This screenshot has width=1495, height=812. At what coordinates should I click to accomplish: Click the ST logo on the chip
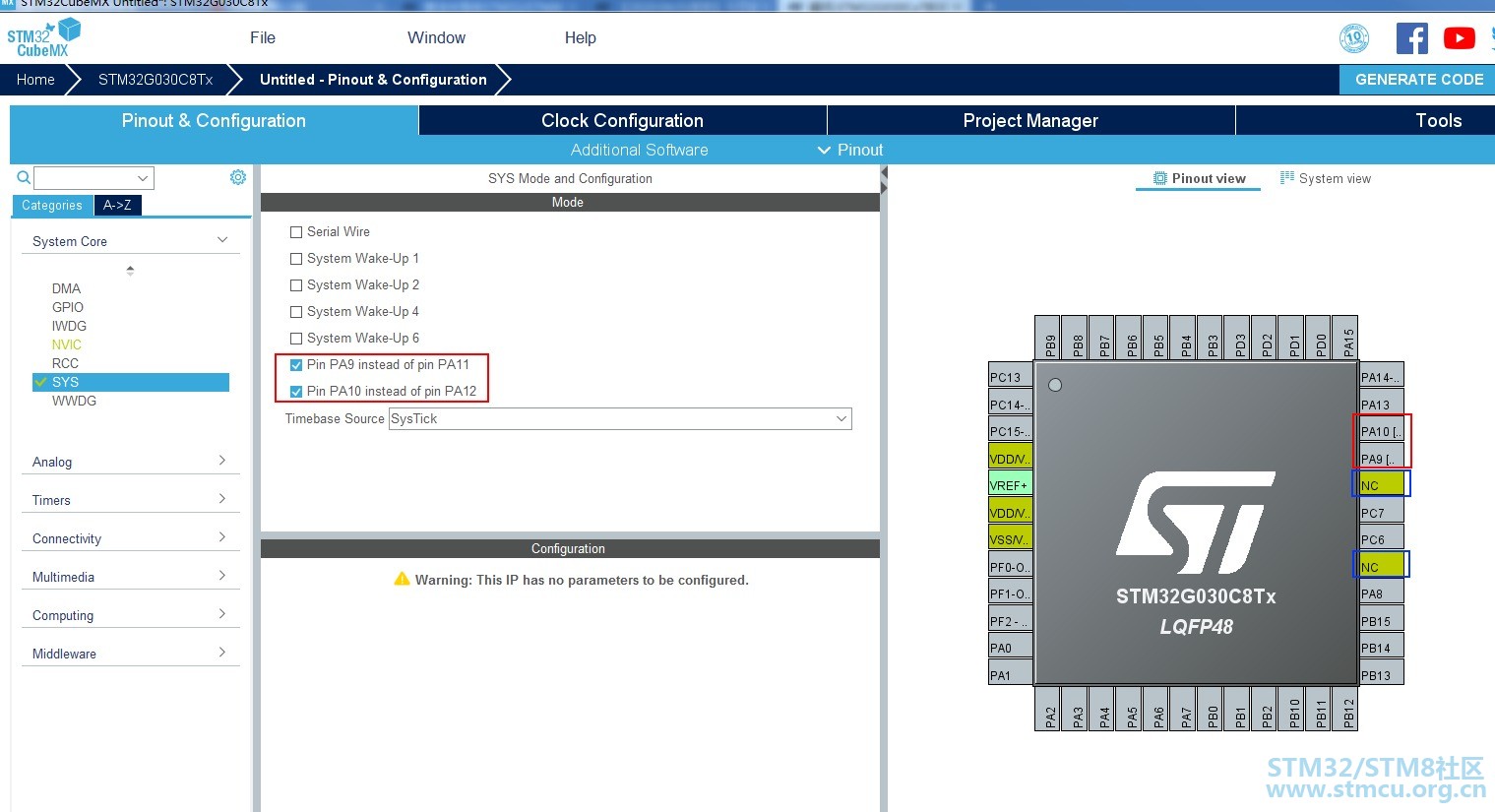point(1196,522)
